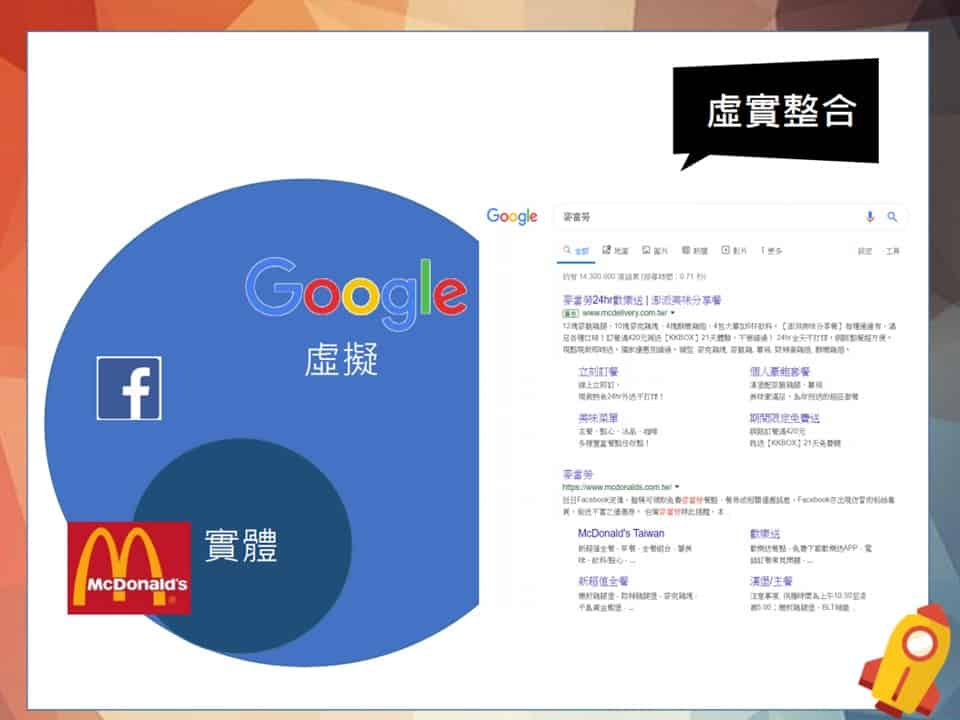960x720 pixels.
Task: Expand dropdown arrow beside www.mcdonalds.com.tw
Action: pyautogui.click(x=677, y=487)
